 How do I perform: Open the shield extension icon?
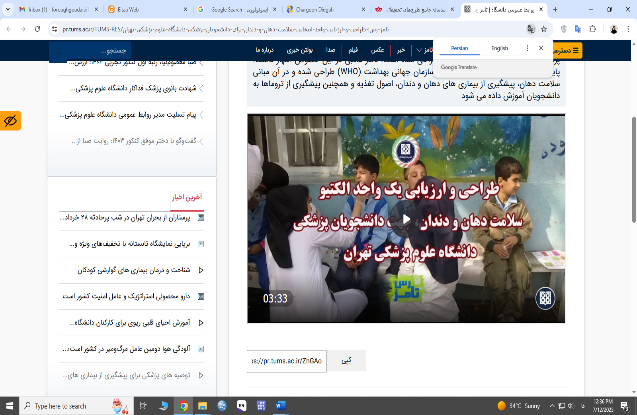click(563, 29)
